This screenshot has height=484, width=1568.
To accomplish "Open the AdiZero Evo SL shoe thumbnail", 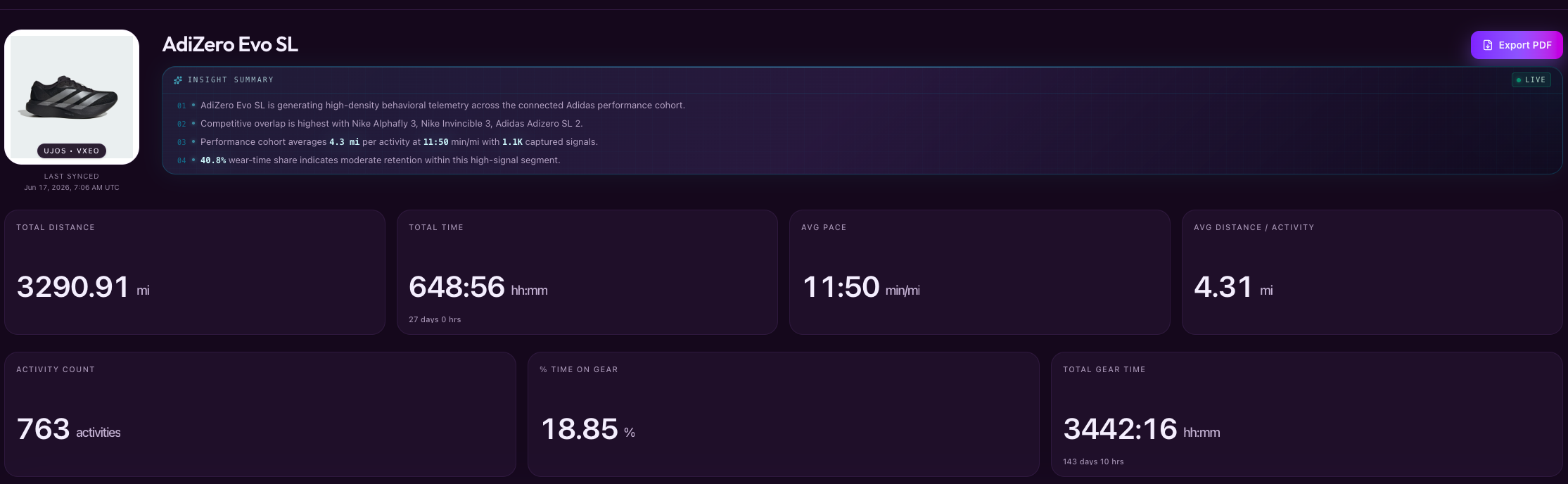I will (x=72, y=97).
